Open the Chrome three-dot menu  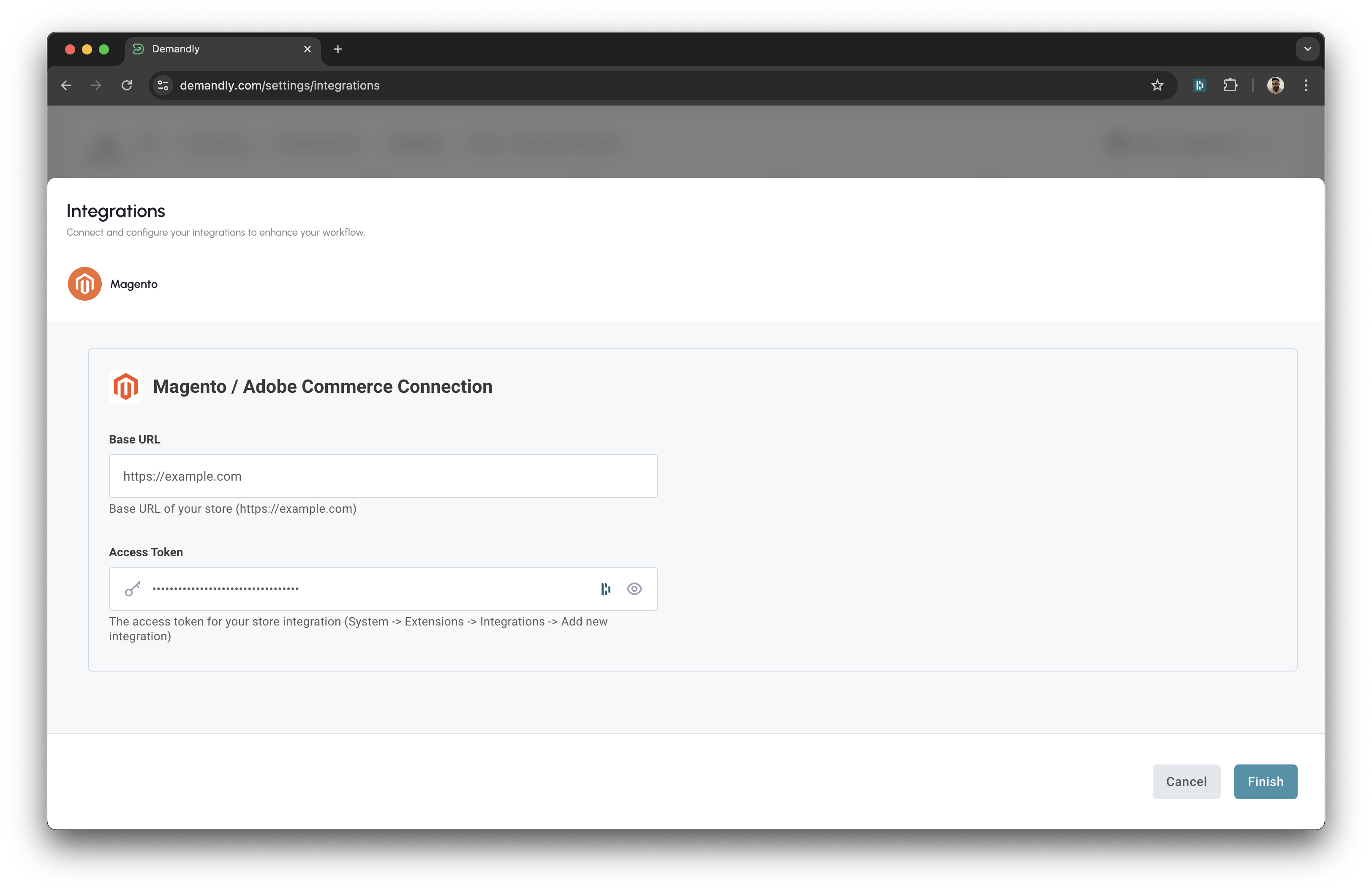1306,85
